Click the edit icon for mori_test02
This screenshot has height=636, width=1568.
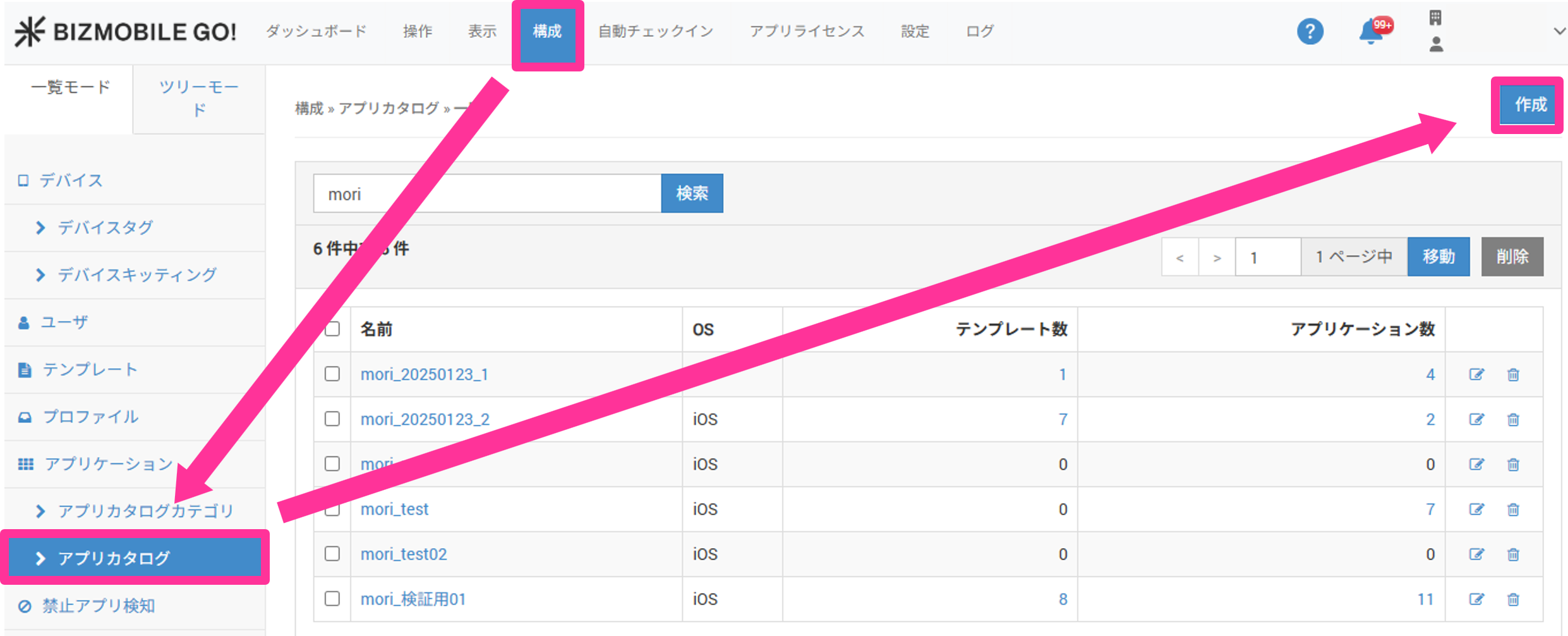[1476, 554]
